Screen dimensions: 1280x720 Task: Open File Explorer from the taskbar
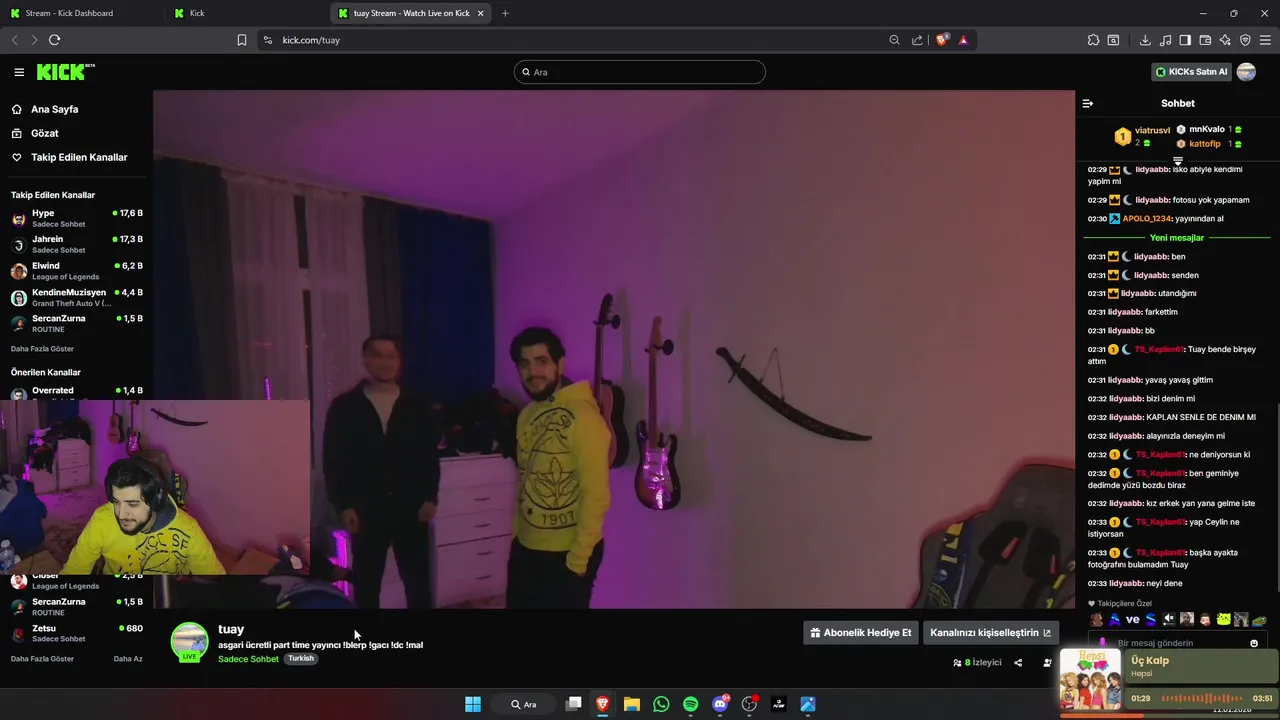(x=632, y=704)
